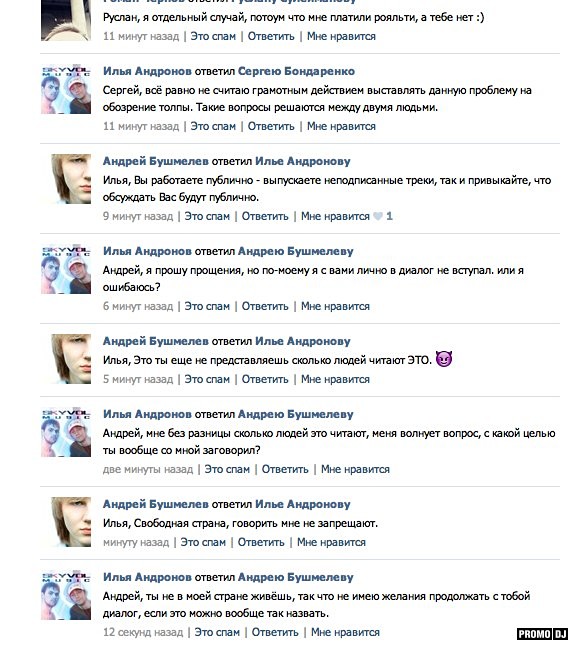Click the devil emoji in Андрей's comment
Viewport: 579px width, 652px height.
click(x=444, y=359)
